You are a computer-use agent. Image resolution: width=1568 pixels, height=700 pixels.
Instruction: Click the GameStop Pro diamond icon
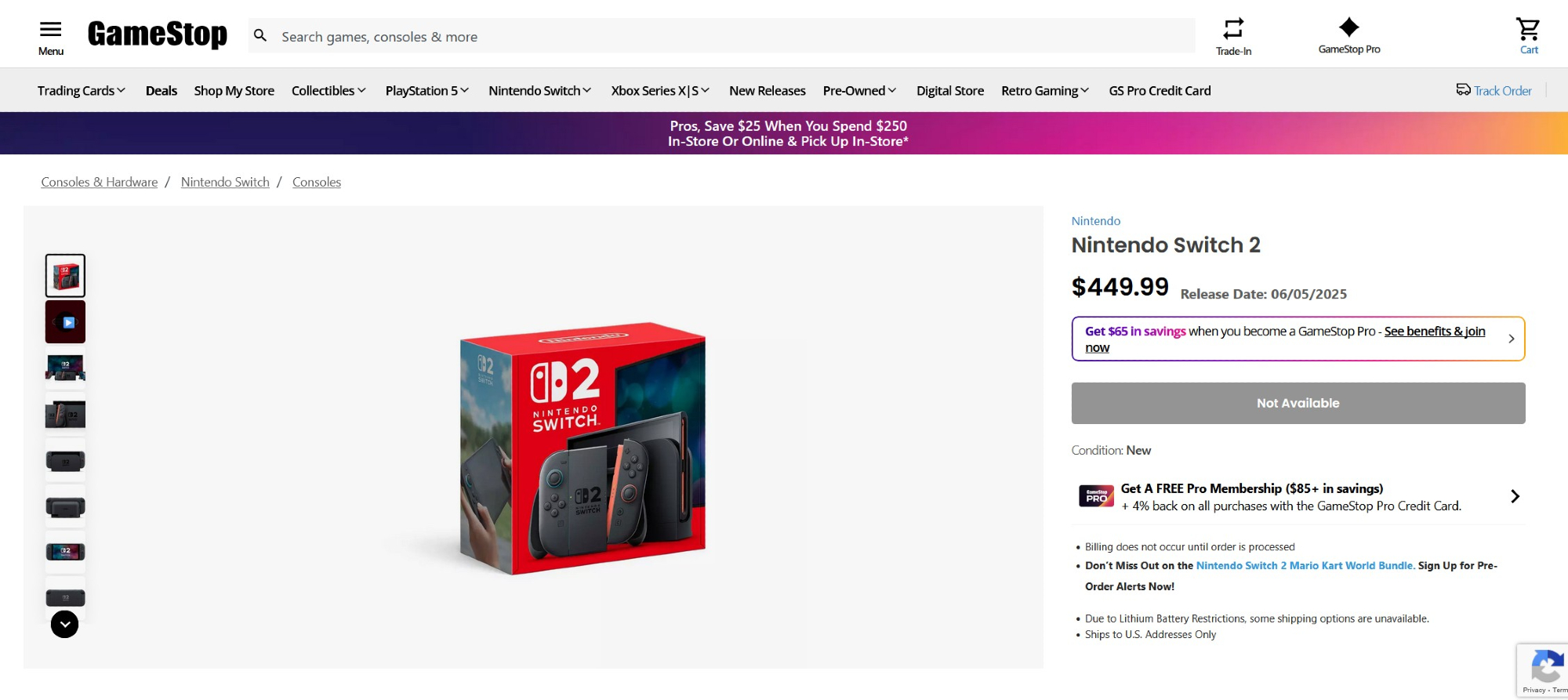[1349, 28]
